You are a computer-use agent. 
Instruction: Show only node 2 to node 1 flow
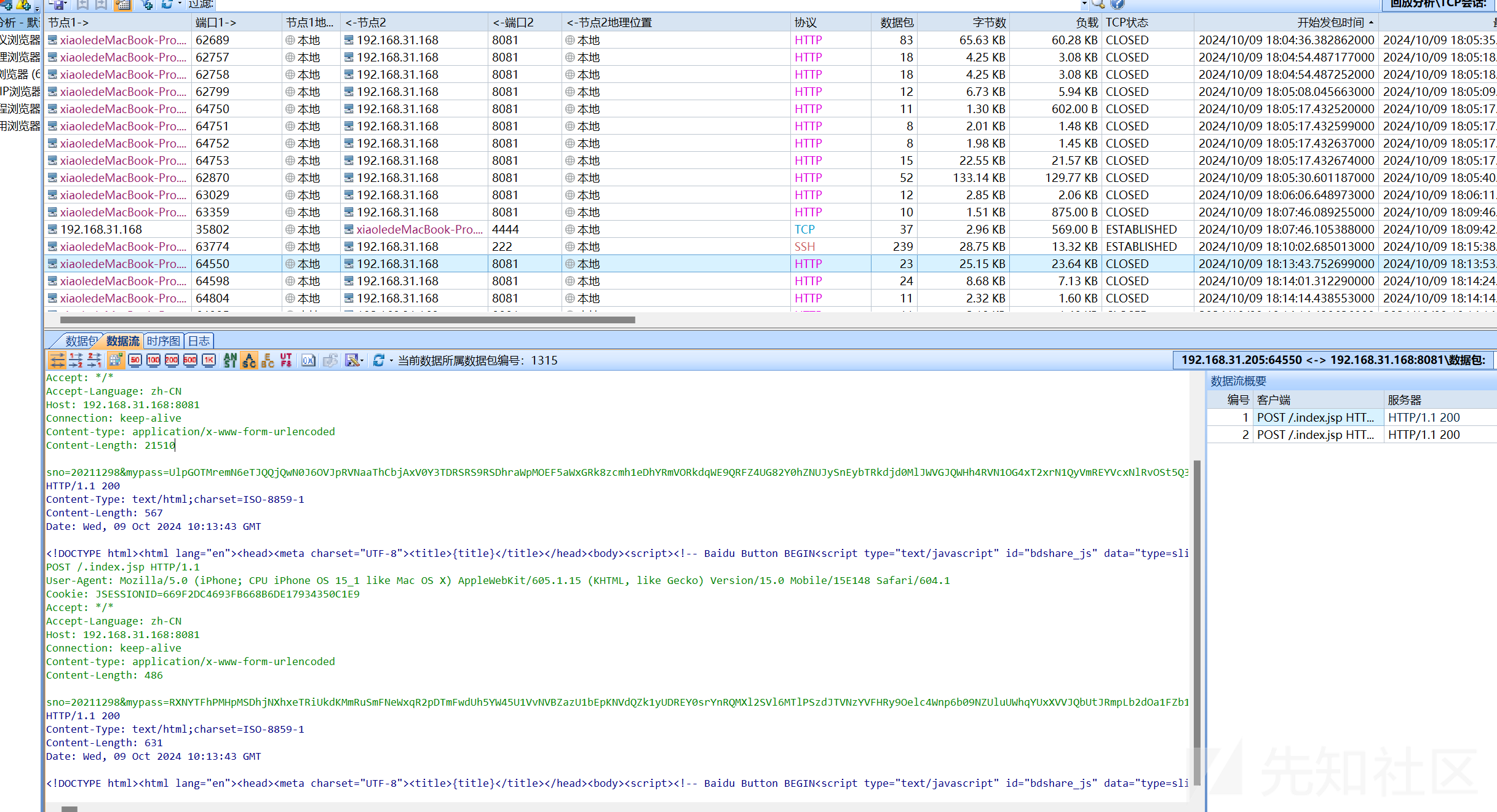[x=94, y=360]
